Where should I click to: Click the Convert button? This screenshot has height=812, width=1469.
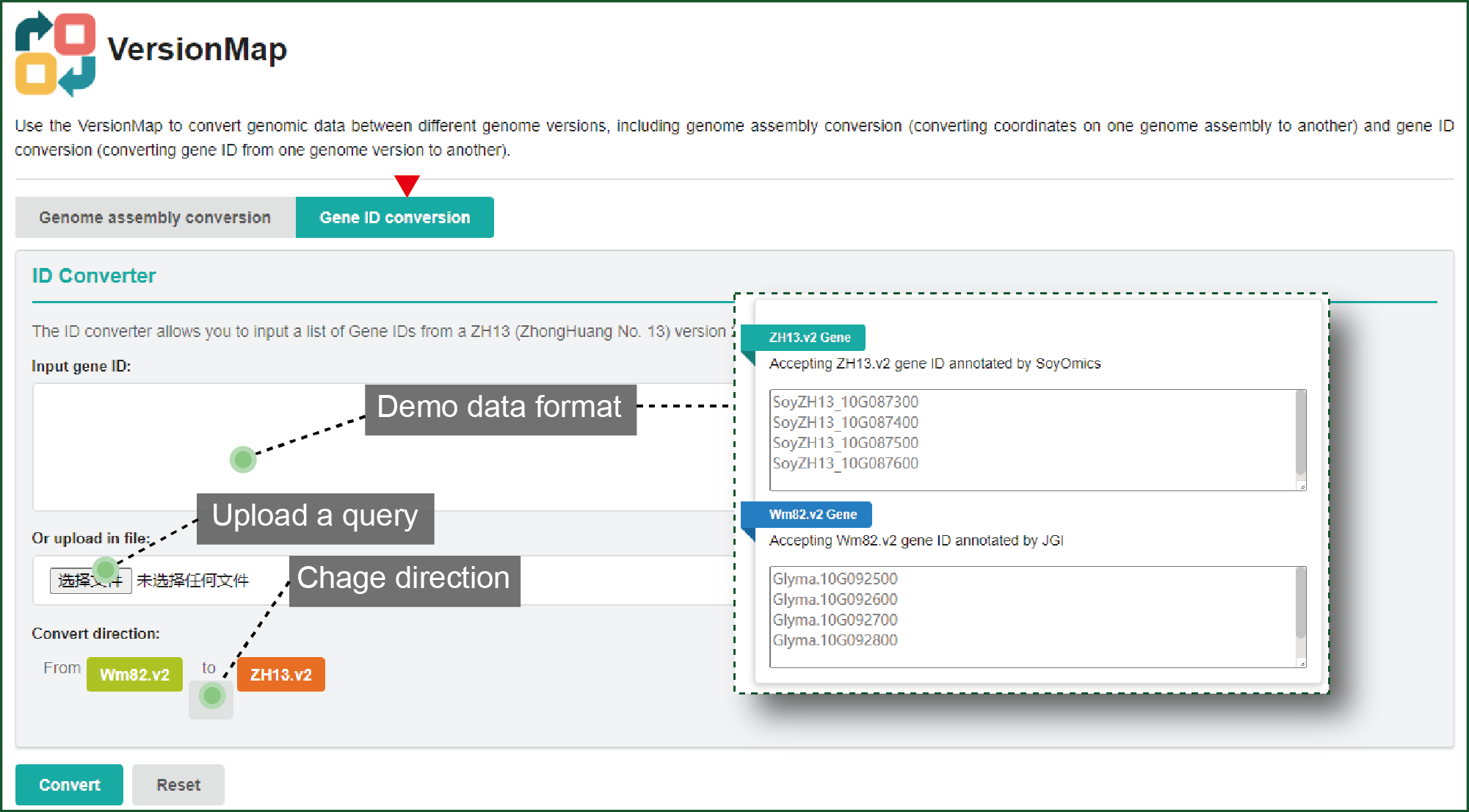(69, 784)
